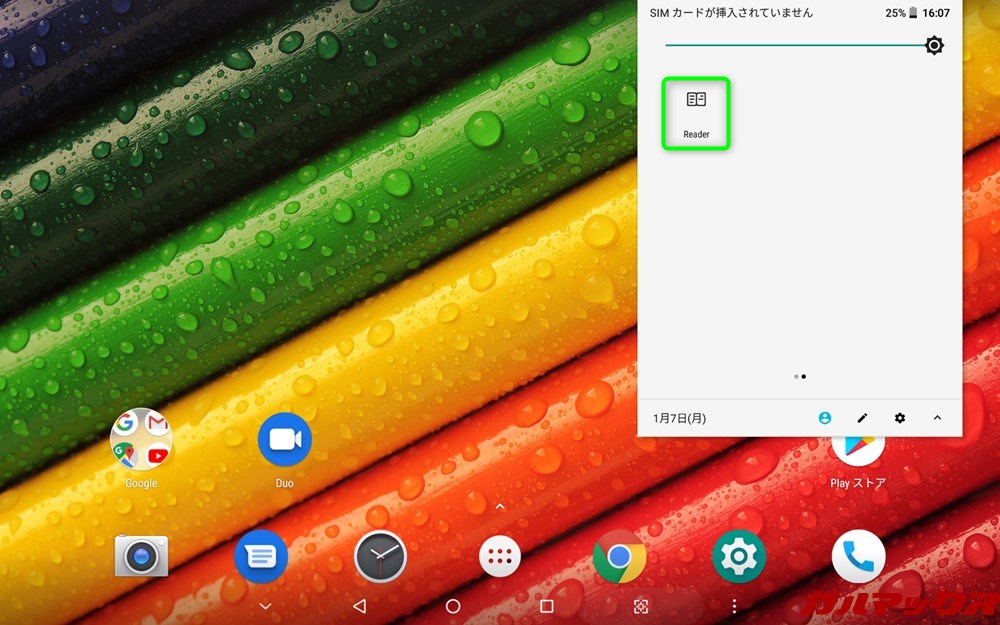Open the navigation bar three-dot menu

733,606
